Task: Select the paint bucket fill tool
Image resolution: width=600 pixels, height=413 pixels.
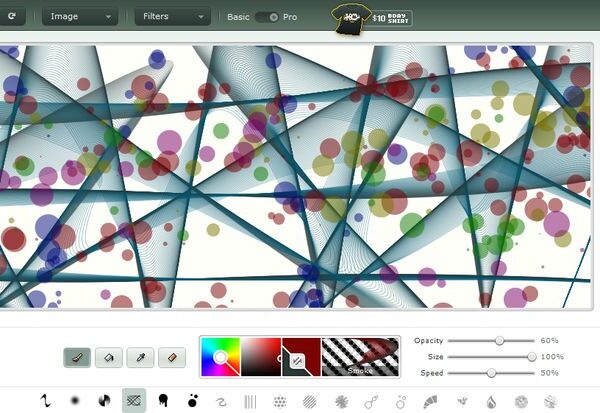Action: (109, 356)
